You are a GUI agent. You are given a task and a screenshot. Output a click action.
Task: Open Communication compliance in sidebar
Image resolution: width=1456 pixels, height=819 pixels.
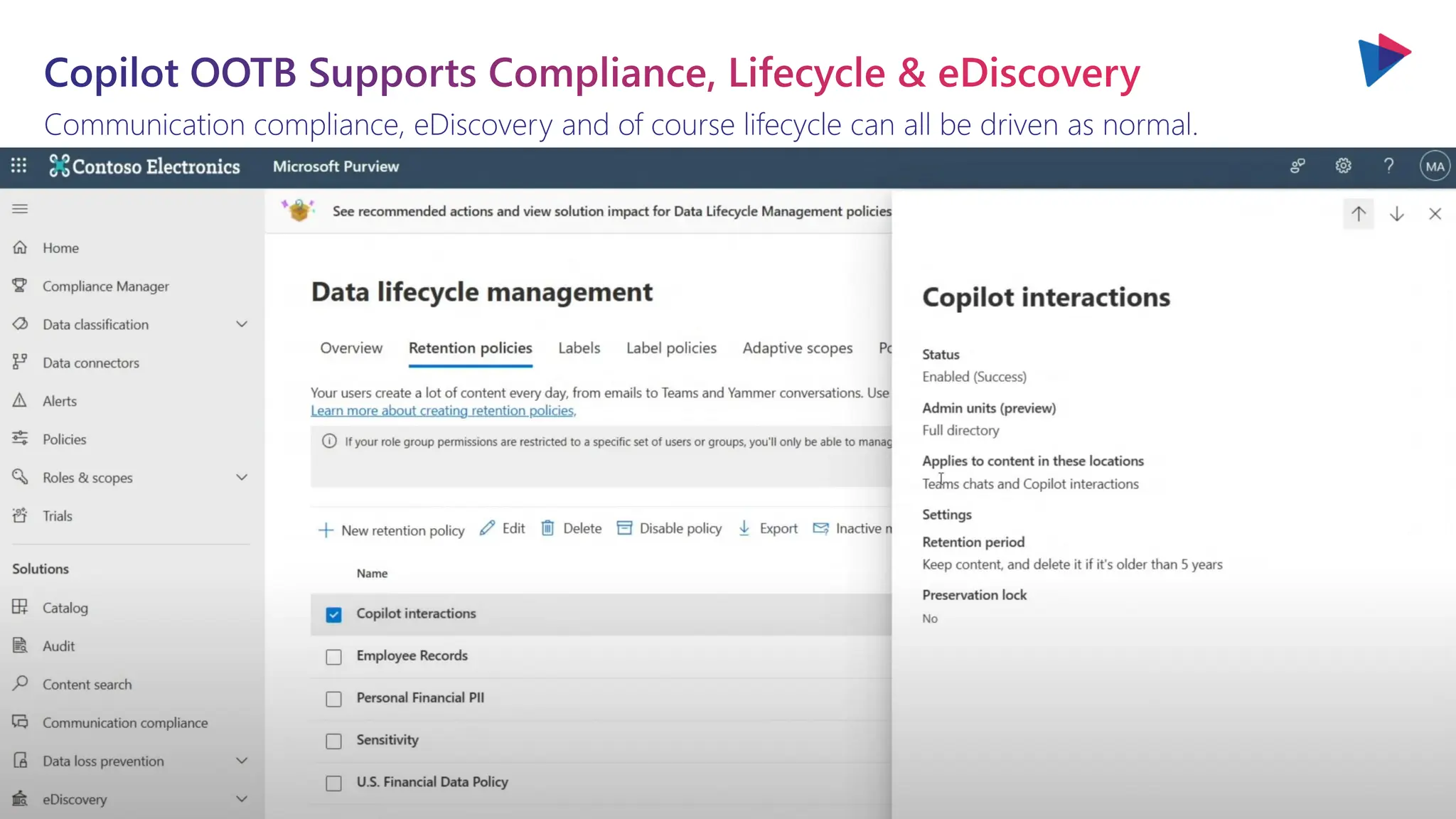[125, 723]
